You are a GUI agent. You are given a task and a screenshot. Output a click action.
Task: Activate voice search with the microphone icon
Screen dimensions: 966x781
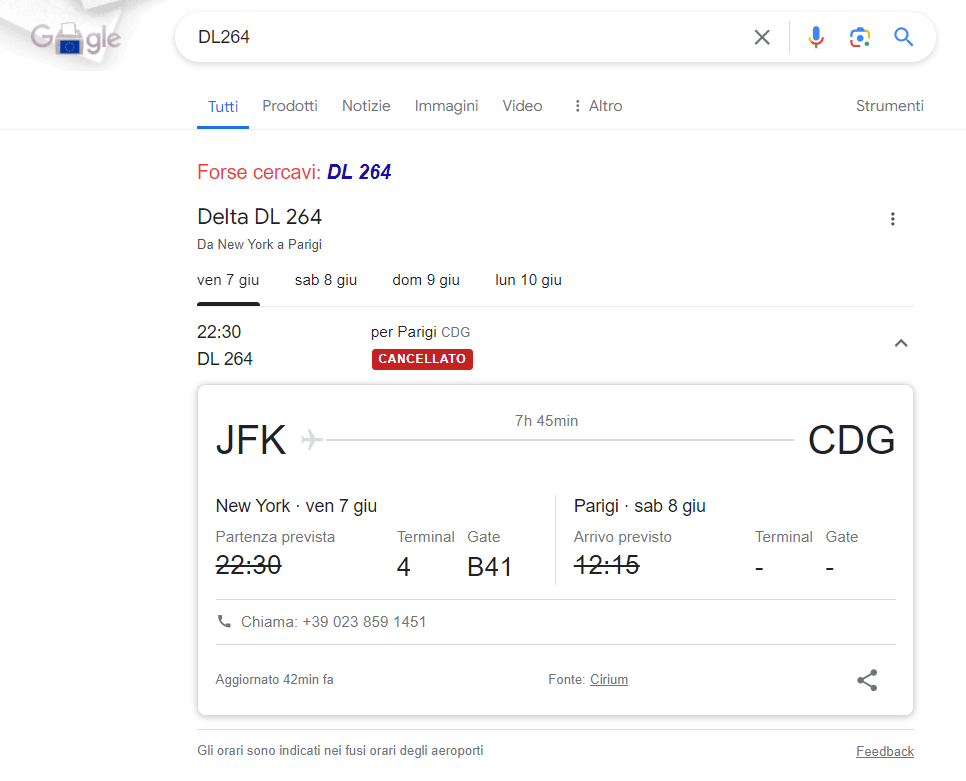pyautogui.click(x=816, y=37)
